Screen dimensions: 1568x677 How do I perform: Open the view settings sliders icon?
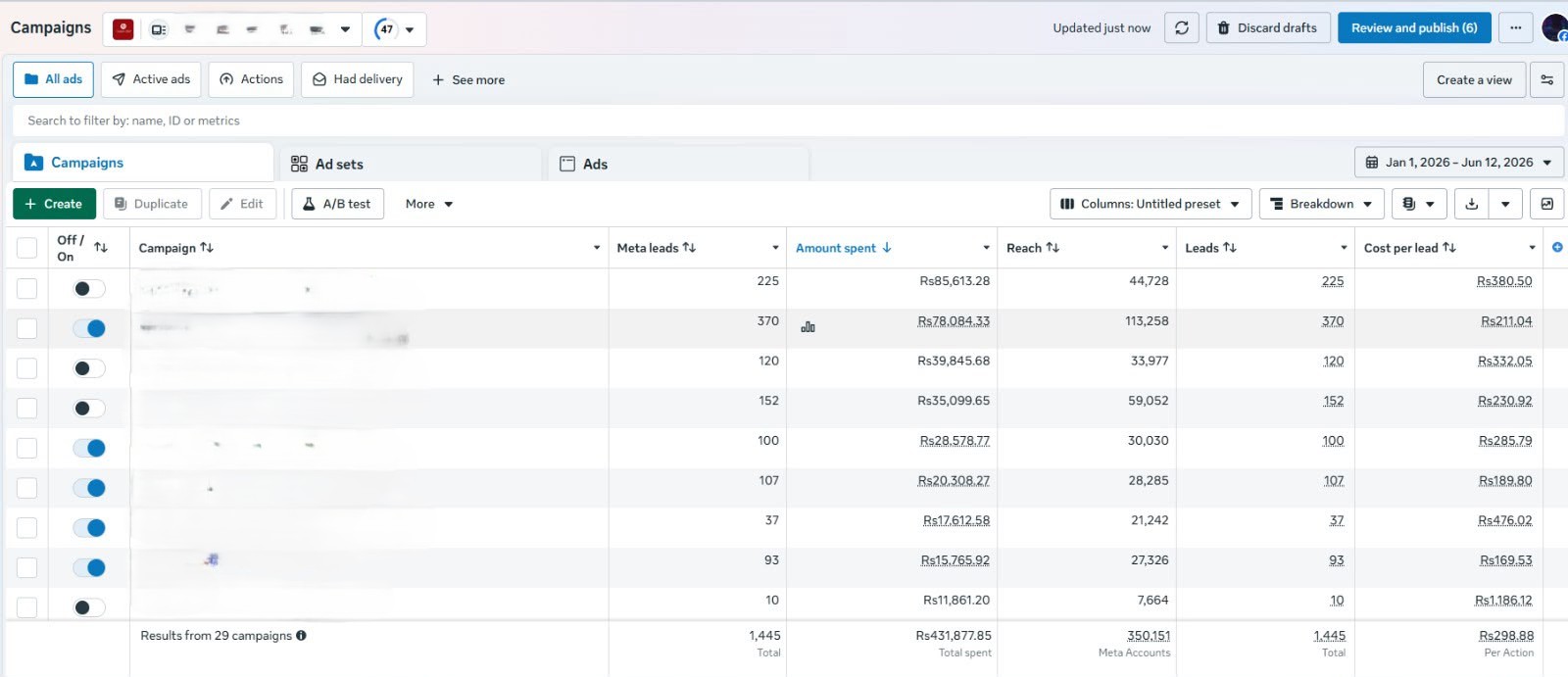[1547, 80]
